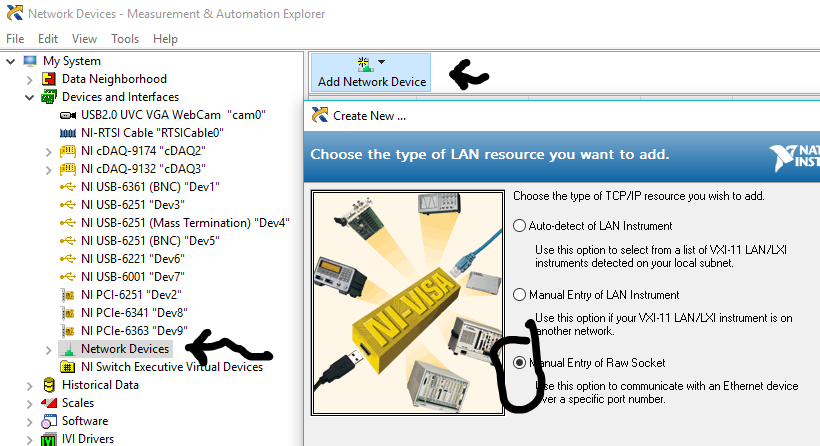Click the card icon for NI PCI-6251 Dev2
Viewport: 820px width, 446px height.
67,295
